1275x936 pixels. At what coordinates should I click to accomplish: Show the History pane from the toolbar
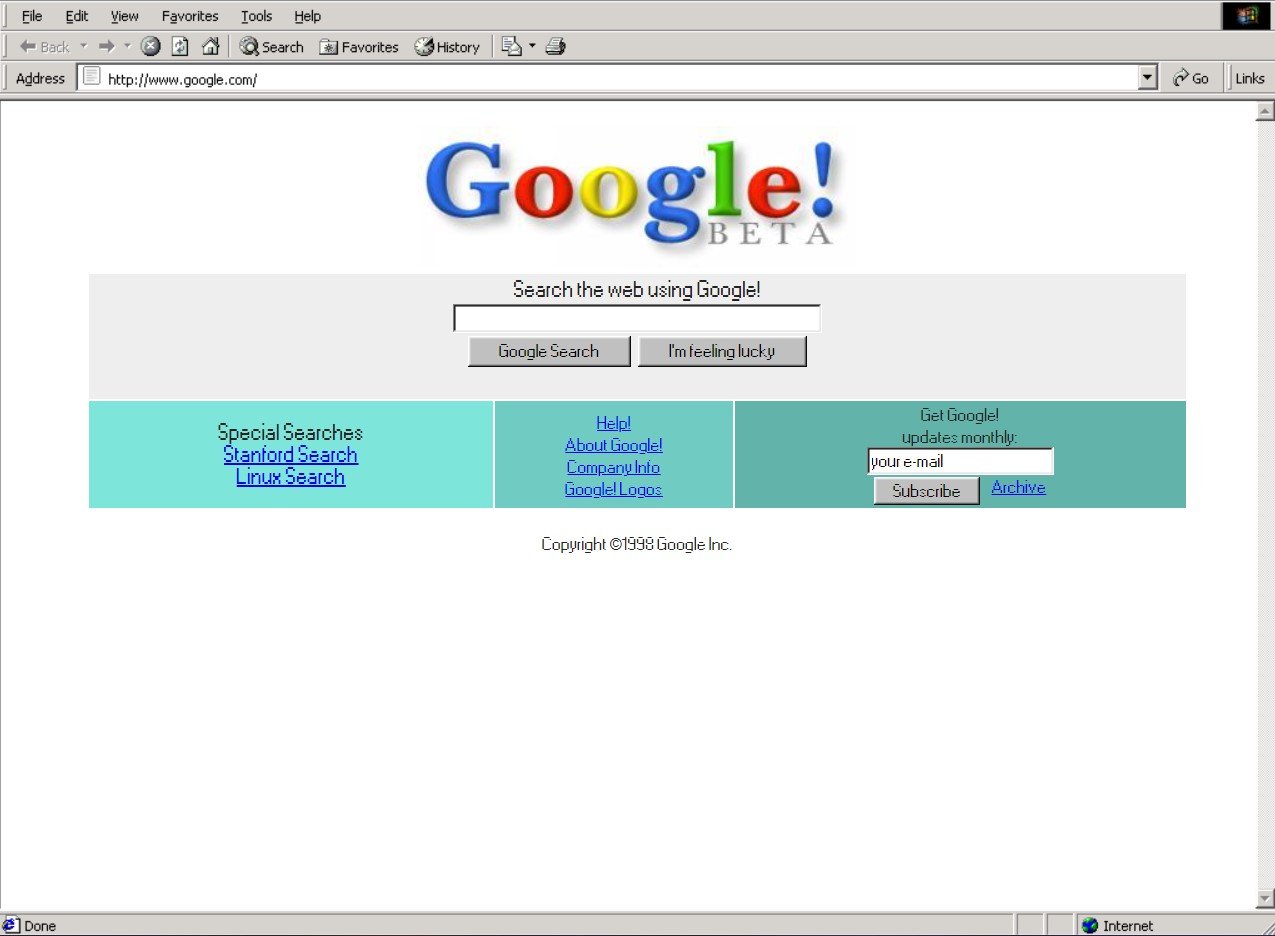point(447,47)
